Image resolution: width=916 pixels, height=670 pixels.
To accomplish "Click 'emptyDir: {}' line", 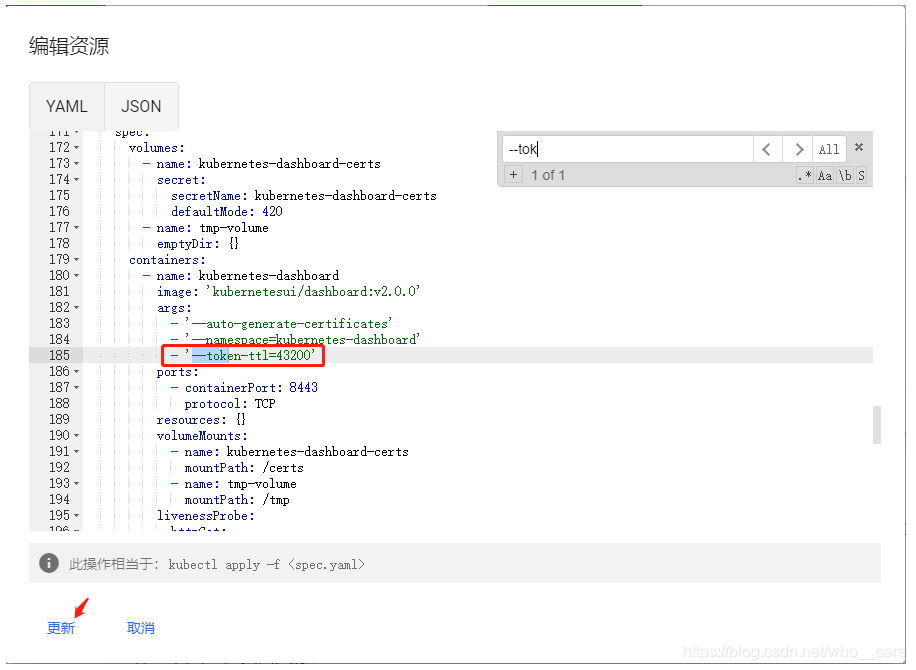I will click(x=198, y=244).
